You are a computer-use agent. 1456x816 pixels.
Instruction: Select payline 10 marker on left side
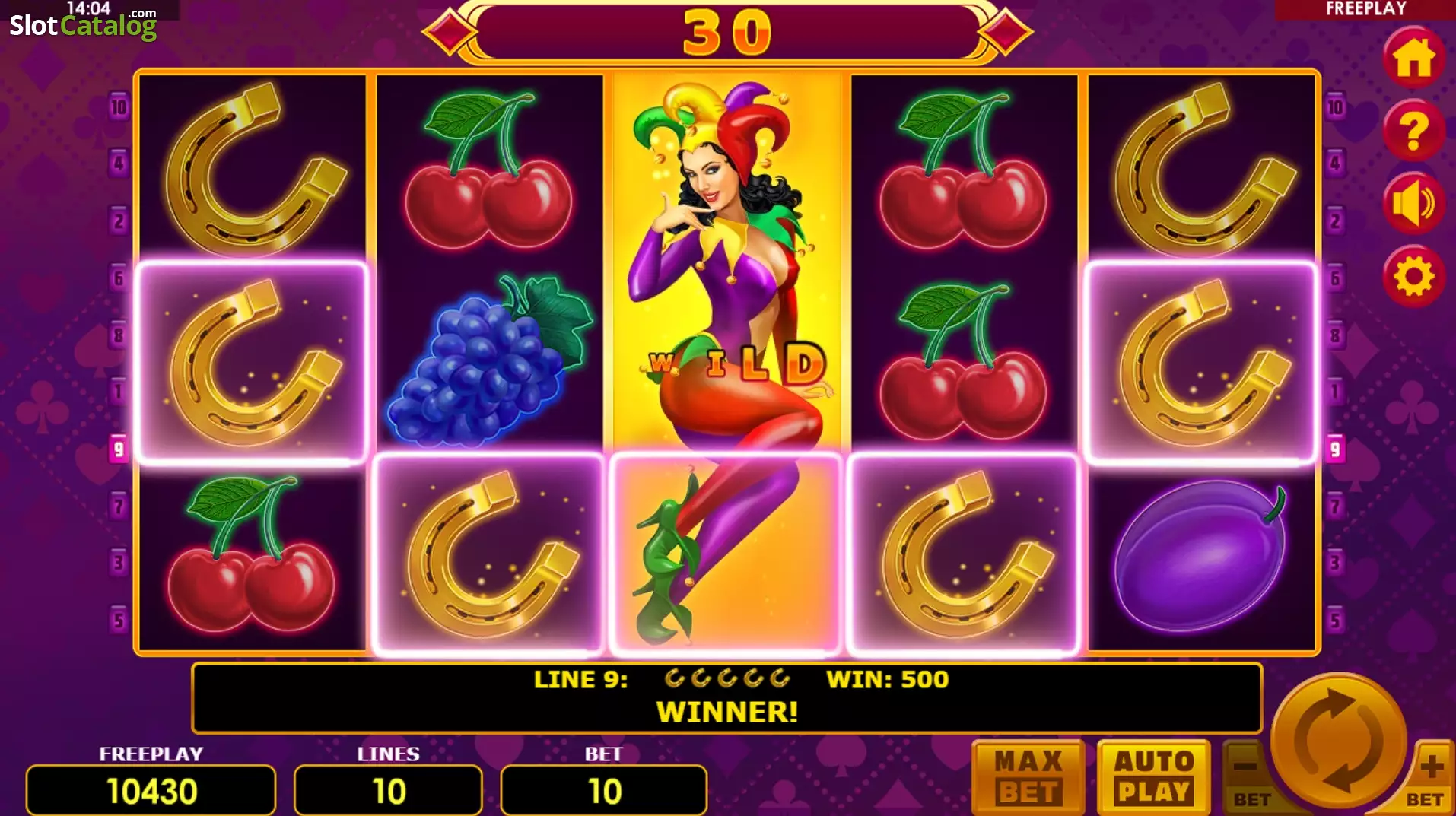pos(119,107)
